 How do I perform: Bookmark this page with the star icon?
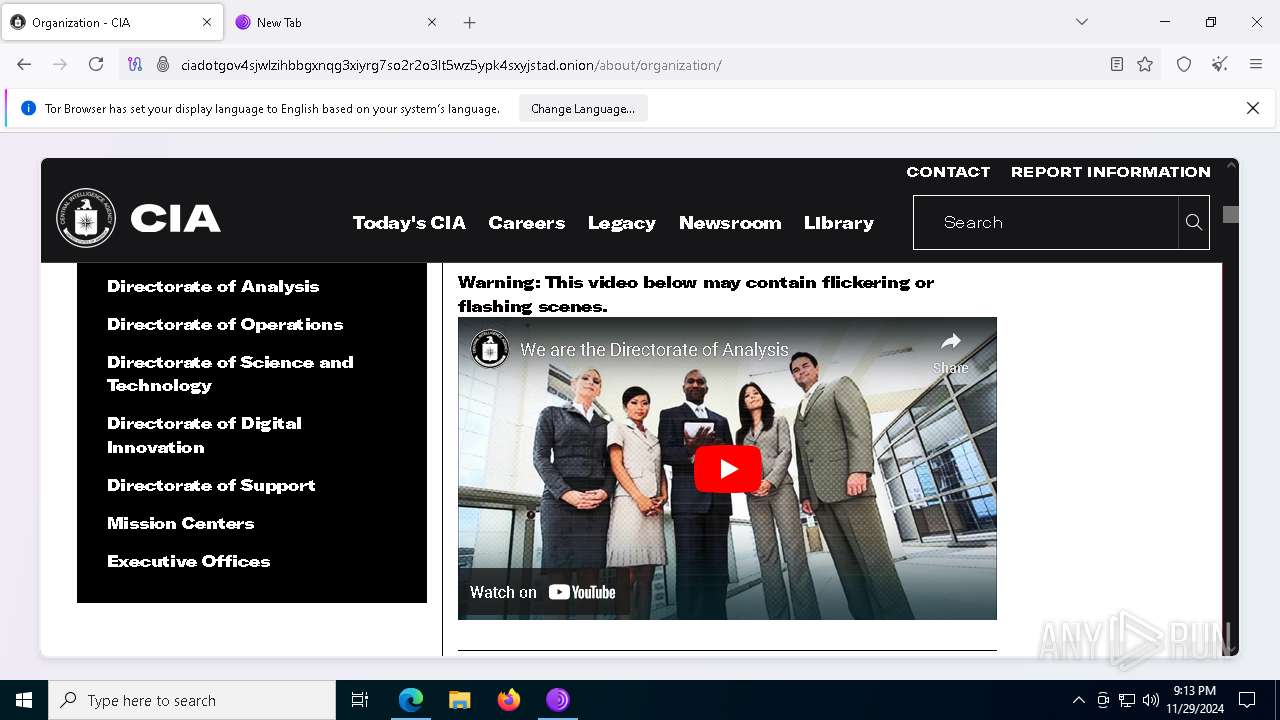point(1145,64)
